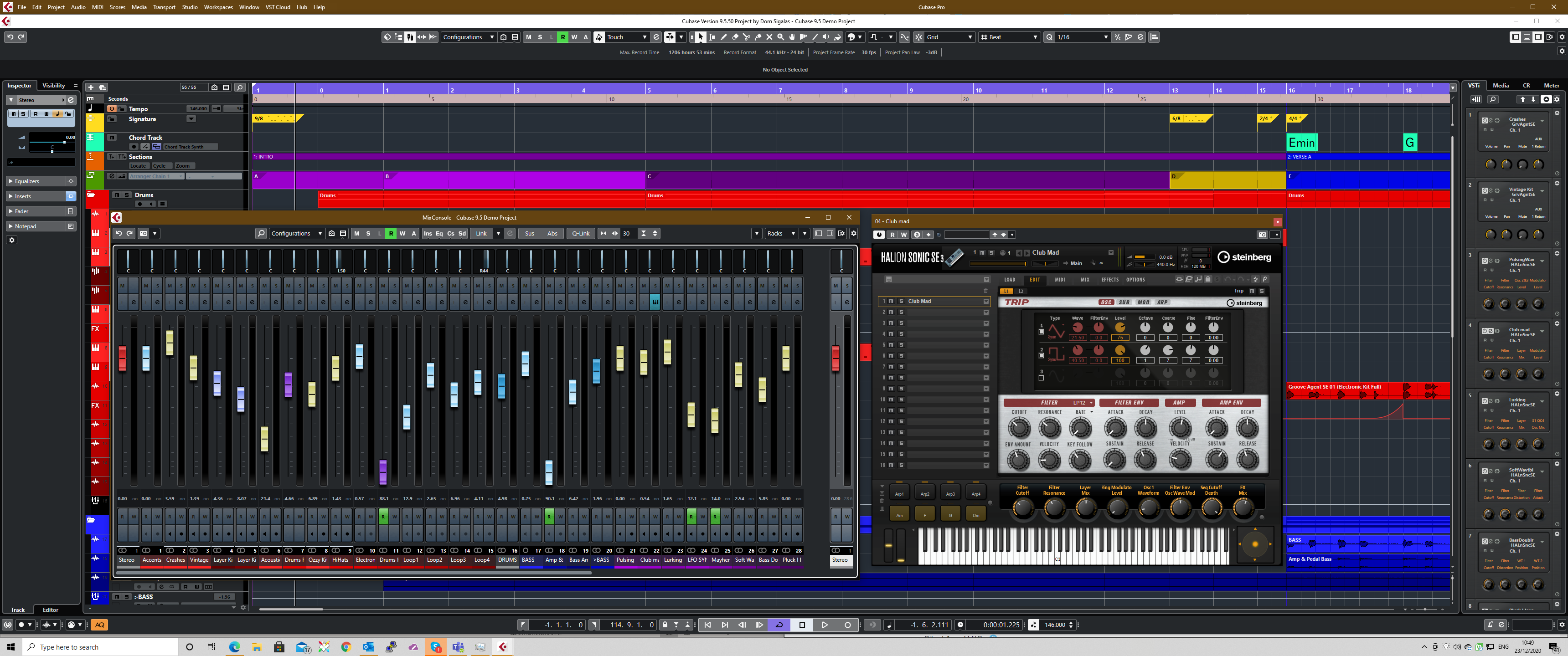Select the Range Selection tool

click(x=712, y=37)
